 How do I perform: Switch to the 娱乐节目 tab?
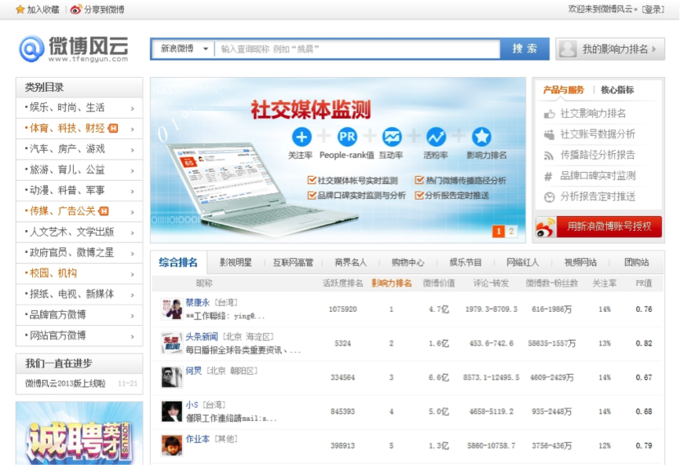click(x=465, y=262)
